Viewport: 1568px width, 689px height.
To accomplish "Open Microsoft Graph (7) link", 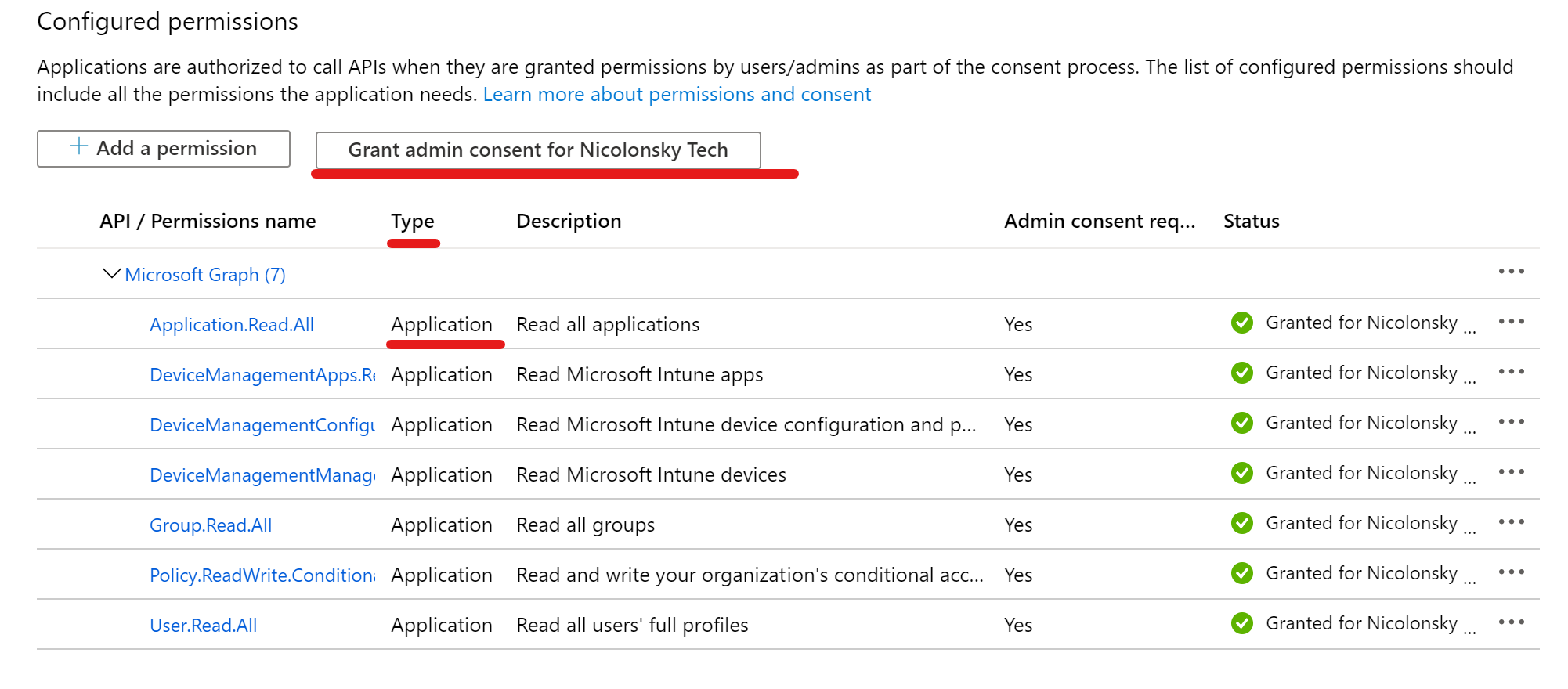I will point(205,275).
